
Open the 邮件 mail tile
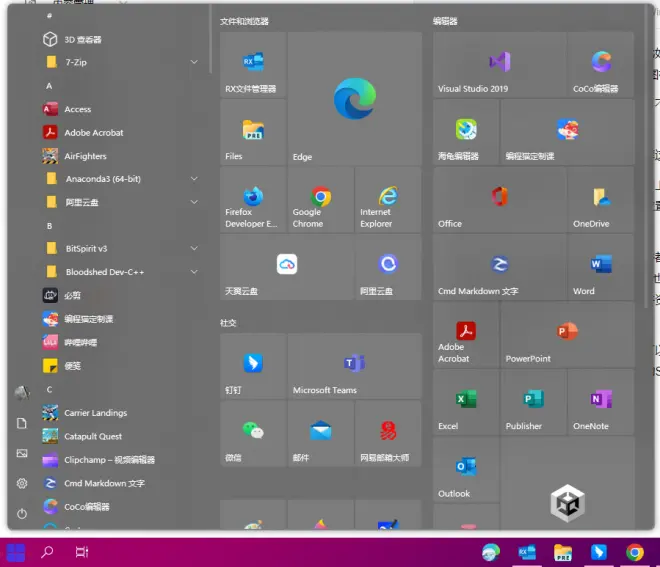tap(321, 434)
